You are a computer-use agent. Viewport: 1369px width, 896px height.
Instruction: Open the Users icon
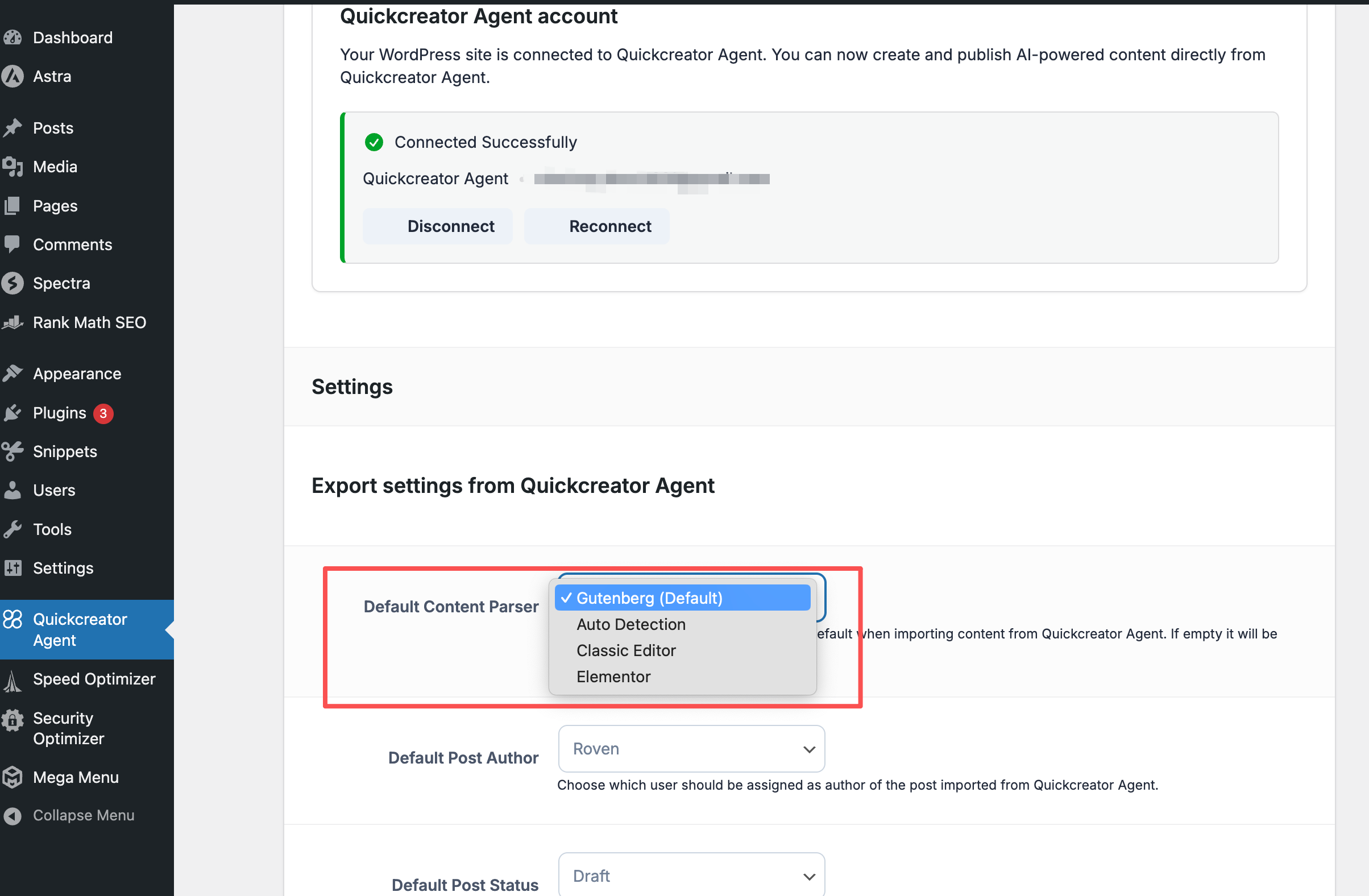(x=14, y=490)
